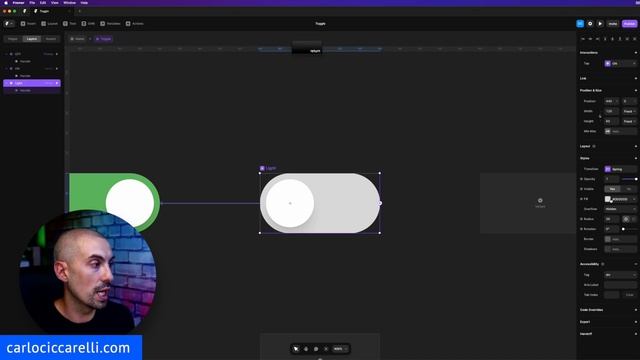Click the Aria Label input field
Viewport: 640px width, 360px height.
[x=620, y=285]
